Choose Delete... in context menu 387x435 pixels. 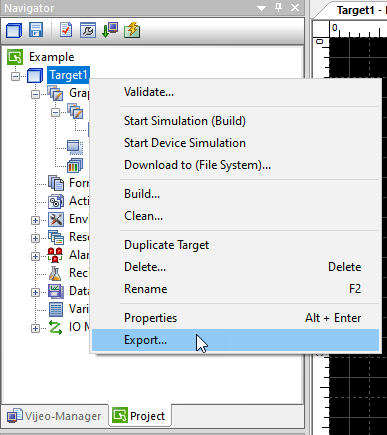pyautogui.click(x=235, y=267)
